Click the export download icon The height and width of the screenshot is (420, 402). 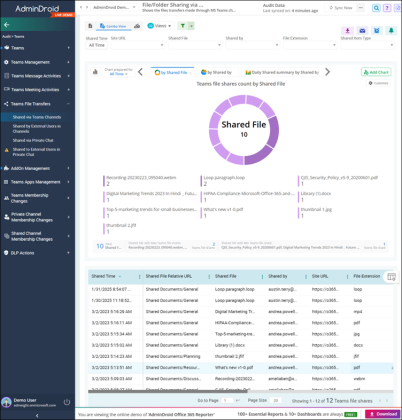pyautogui.click(x=347, y=31)
